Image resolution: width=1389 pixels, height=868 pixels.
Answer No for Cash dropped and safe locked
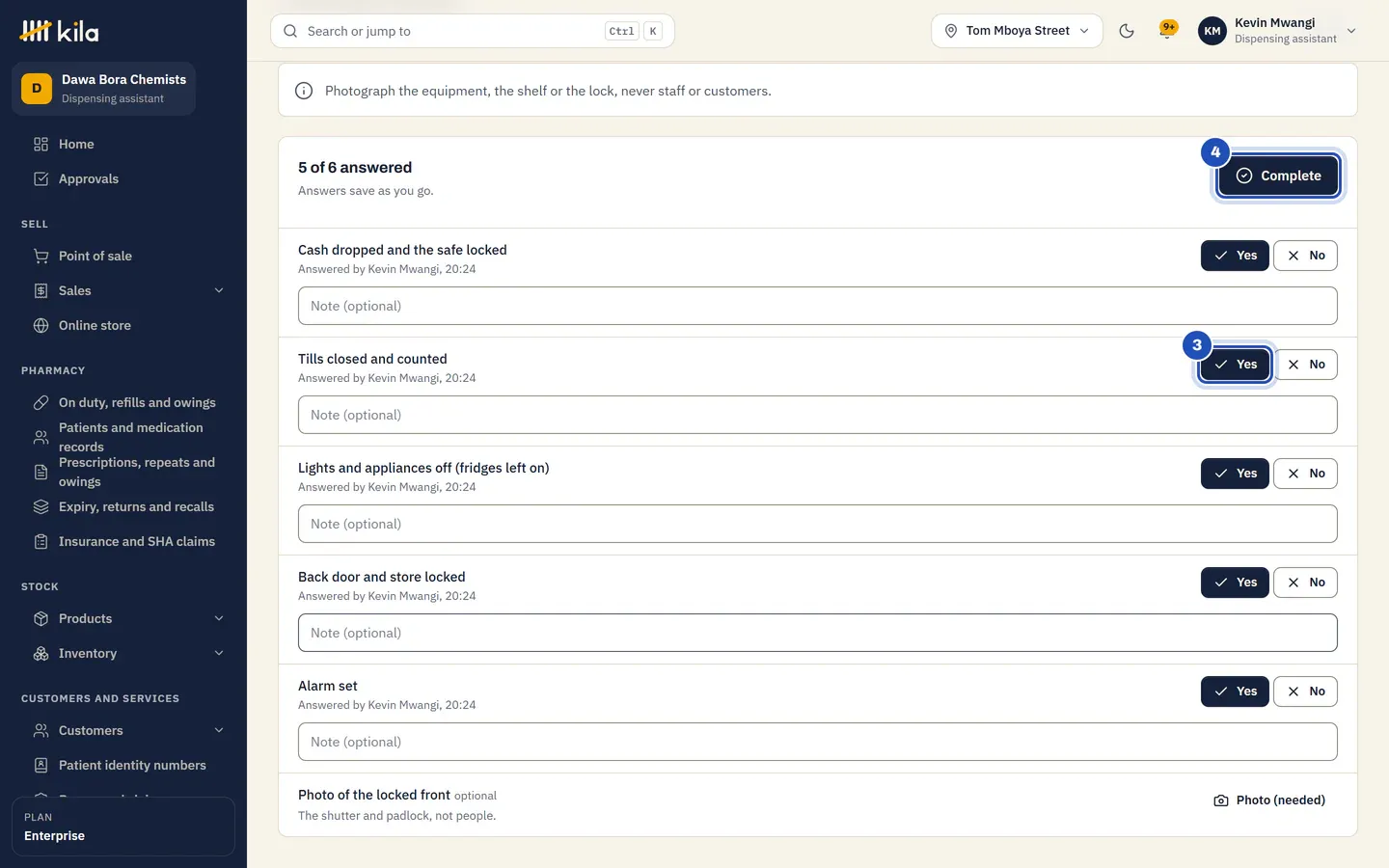coord(1305,256)
